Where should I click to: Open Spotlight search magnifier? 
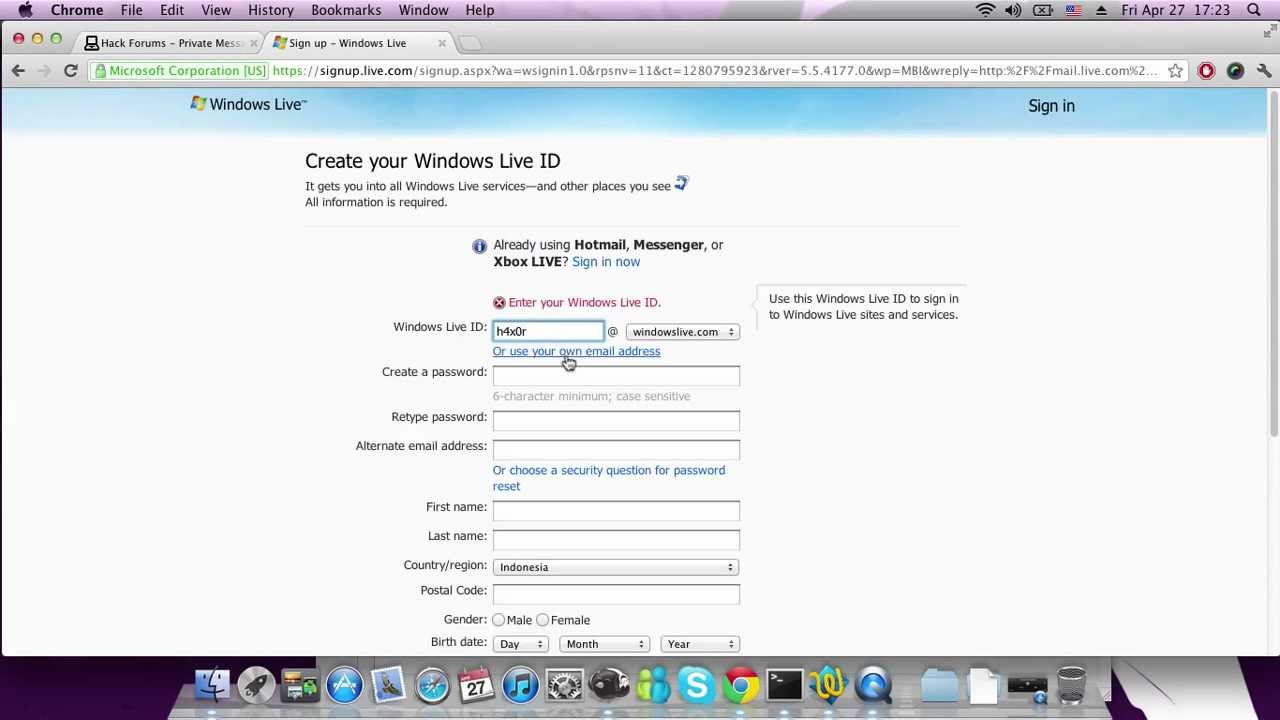(x=1254, y=10)
